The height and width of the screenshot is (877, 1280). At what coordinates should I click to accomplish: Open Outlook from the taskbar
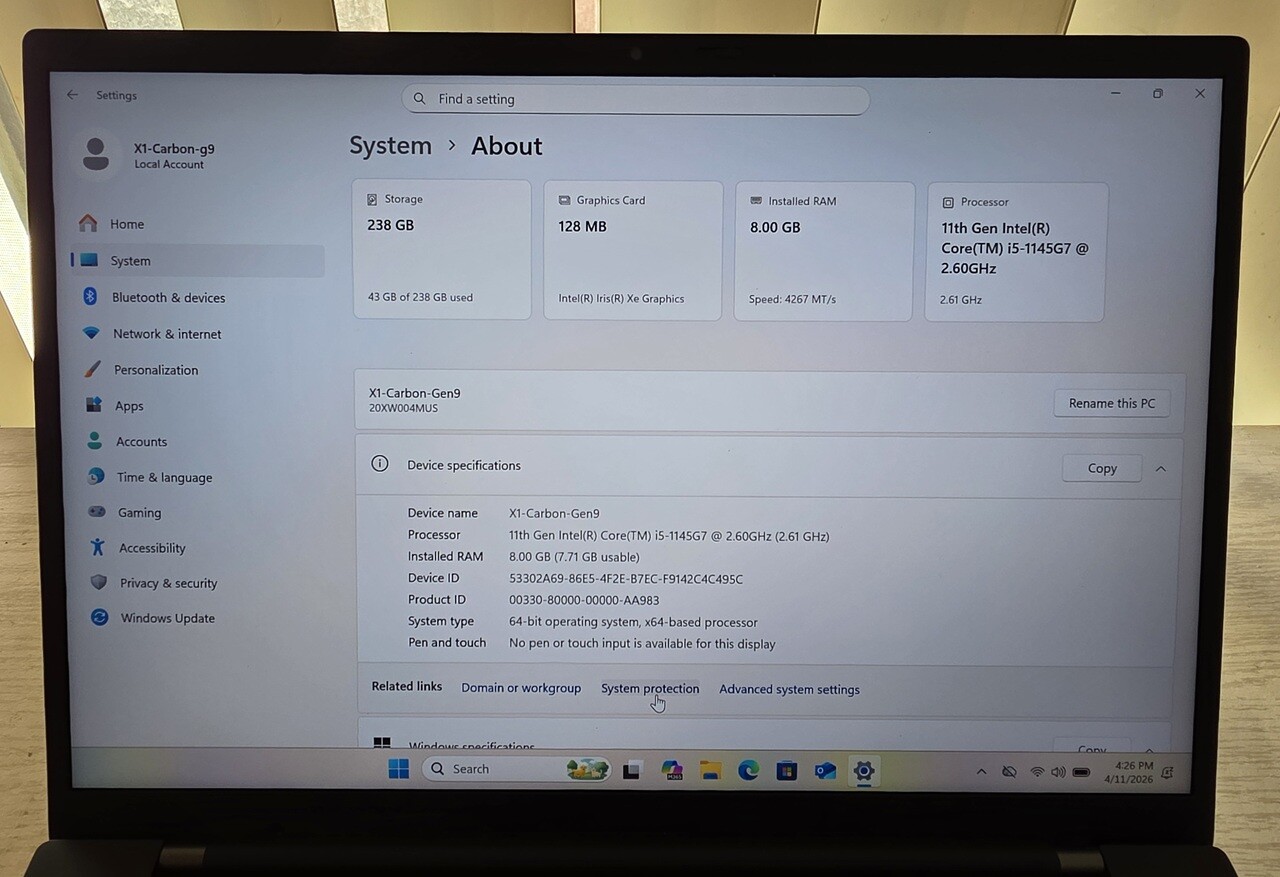pos(825,770)
